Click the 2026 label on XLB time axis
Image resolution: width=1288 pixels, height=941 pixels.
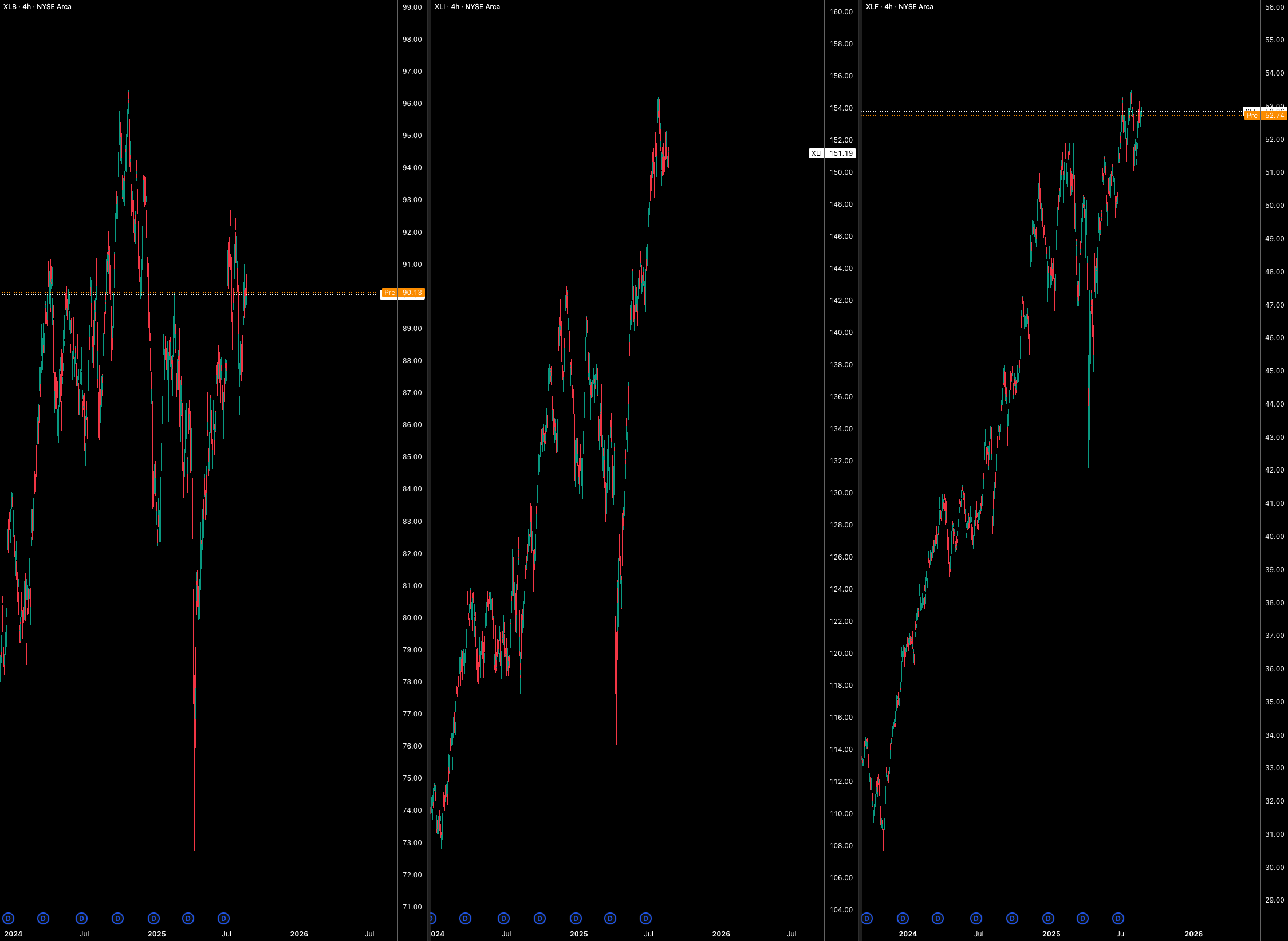299,934
